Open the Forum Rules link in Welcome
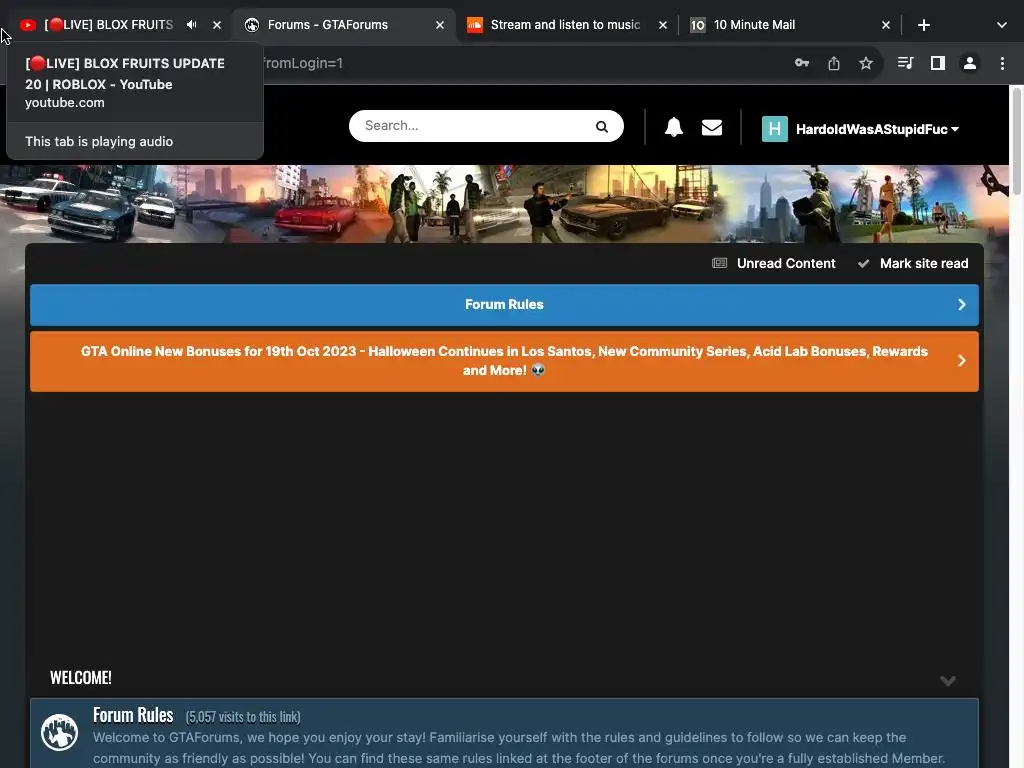This screenshot has height=768, width=1024. (133, 715)
